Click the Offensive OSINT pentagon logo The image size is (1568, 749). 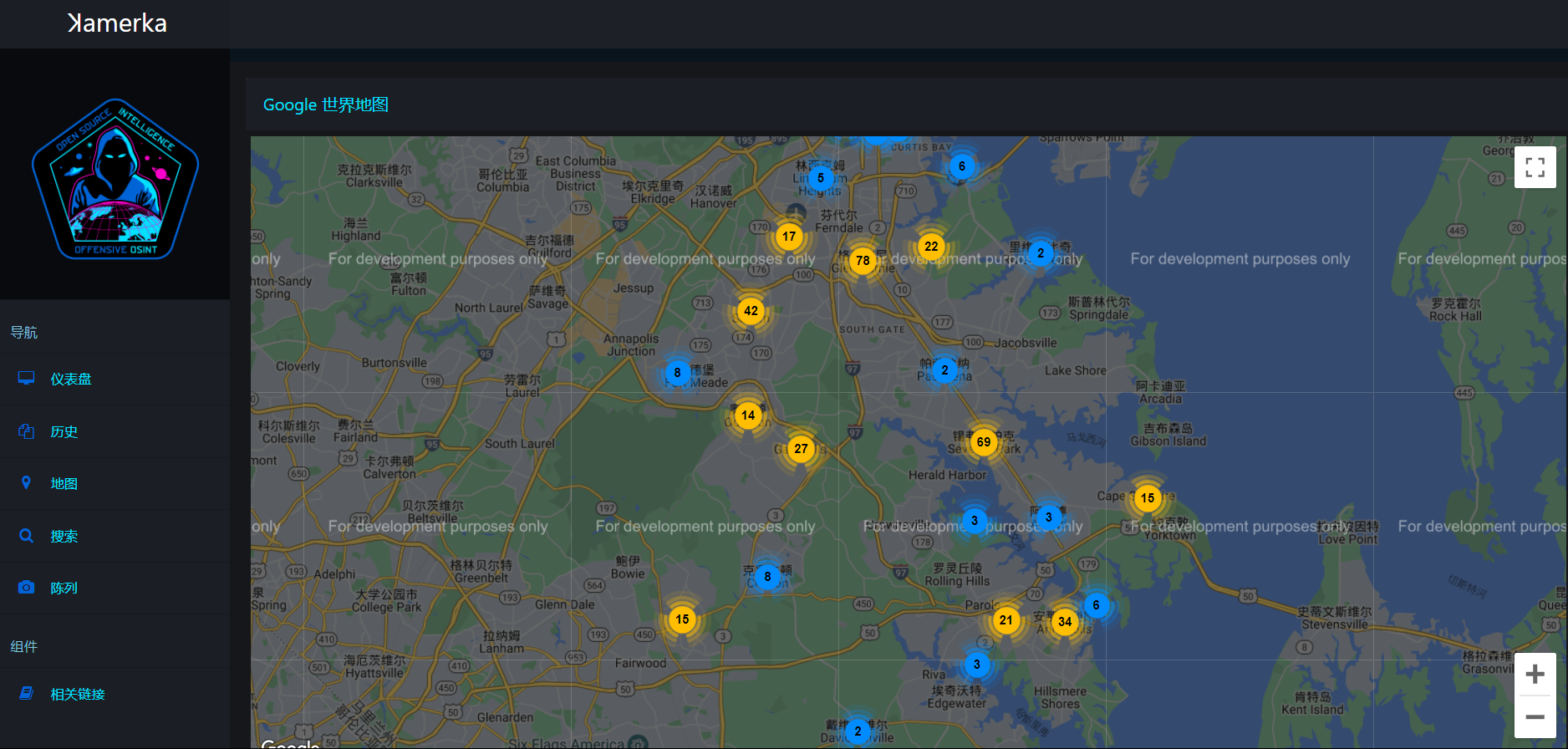coord(115,179)
